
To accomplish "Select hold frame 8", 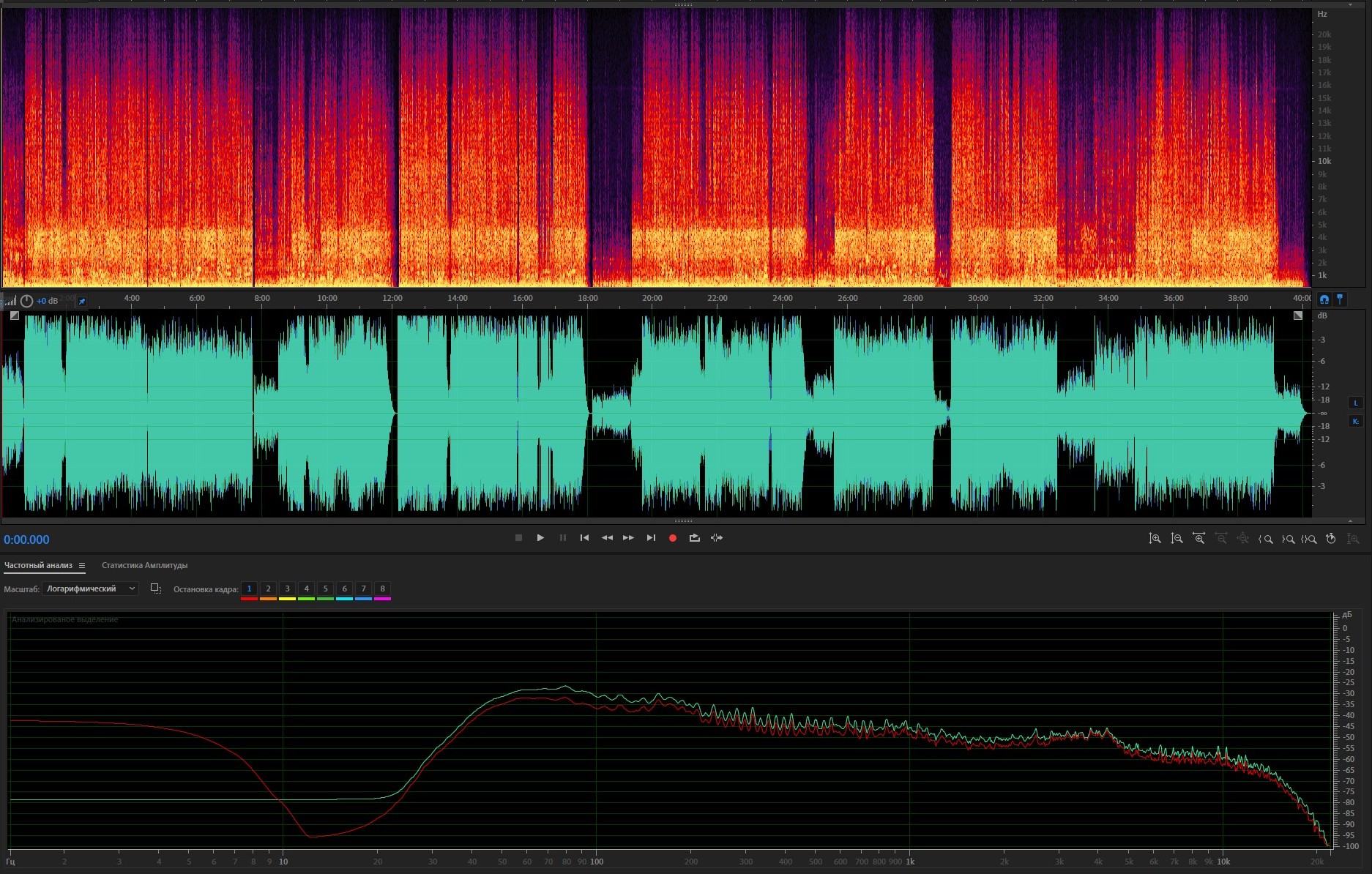I will pyautogui.click(x=382, y=589).
